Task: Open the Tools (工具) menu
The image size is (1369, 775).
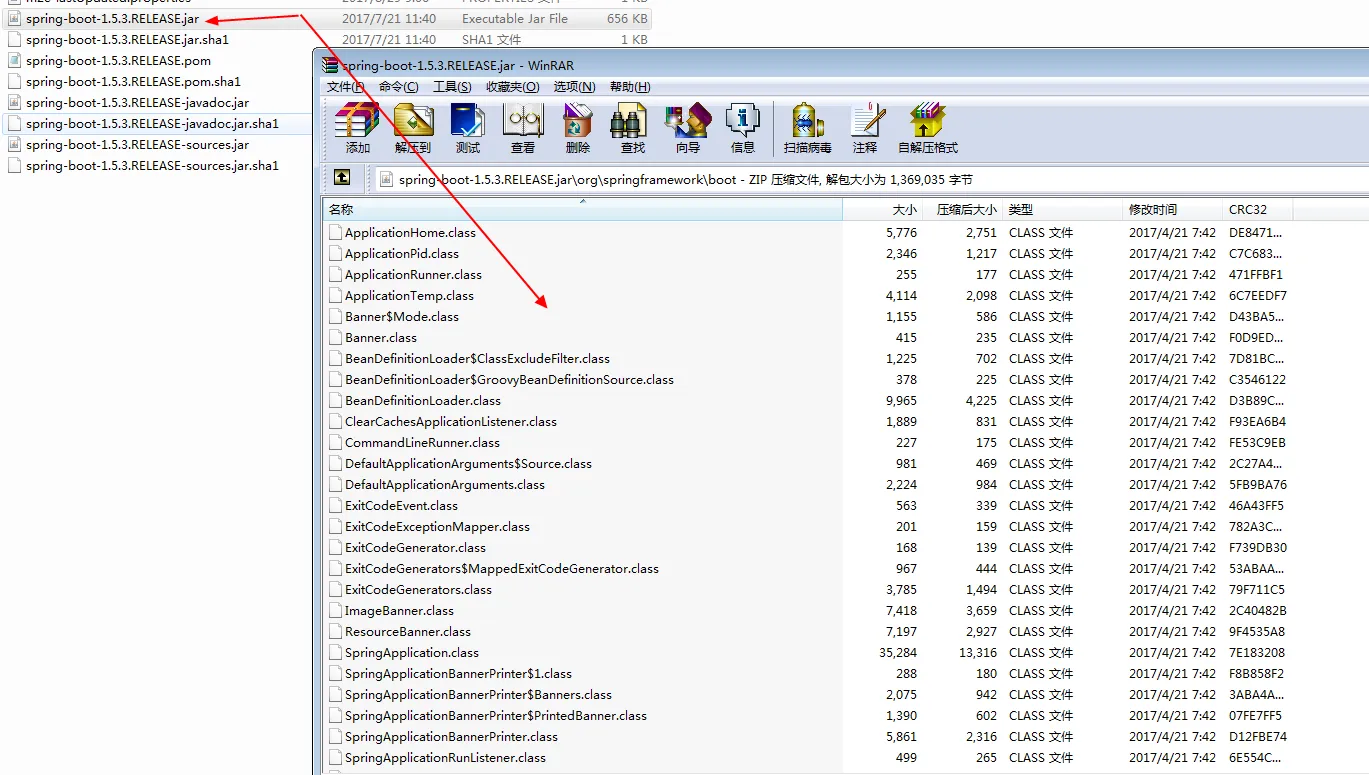Action: tap(452, 87)
